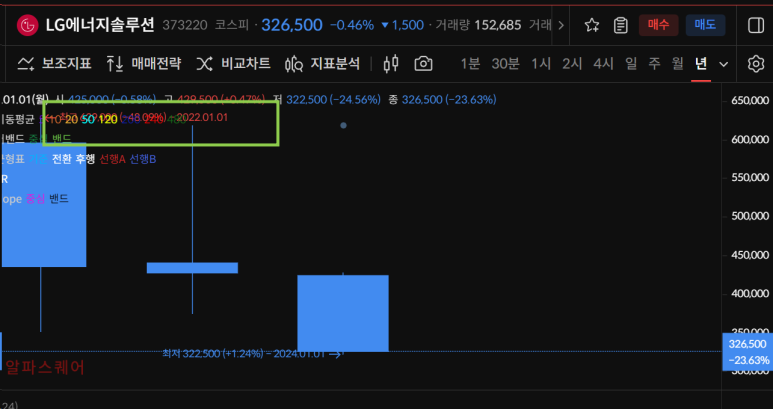773x409 pixels.
Task: Toggle the 20 moving average line
Action: [71, 120]
